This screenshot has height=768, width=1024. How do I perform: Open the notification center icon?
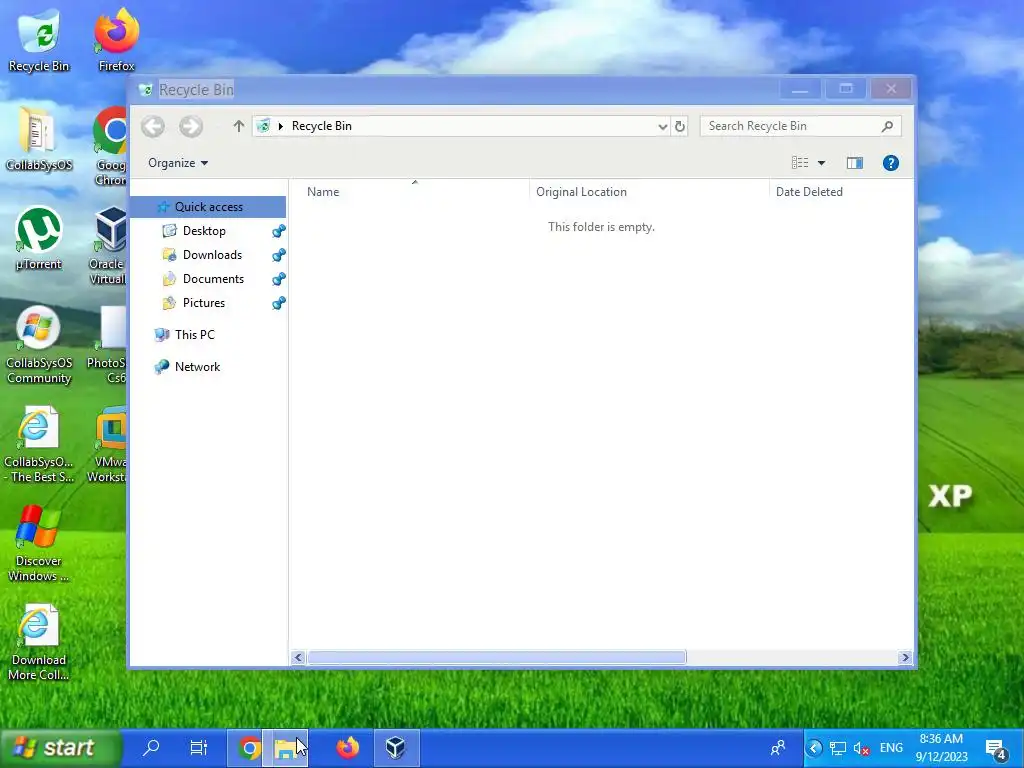[x=996, y=749]
